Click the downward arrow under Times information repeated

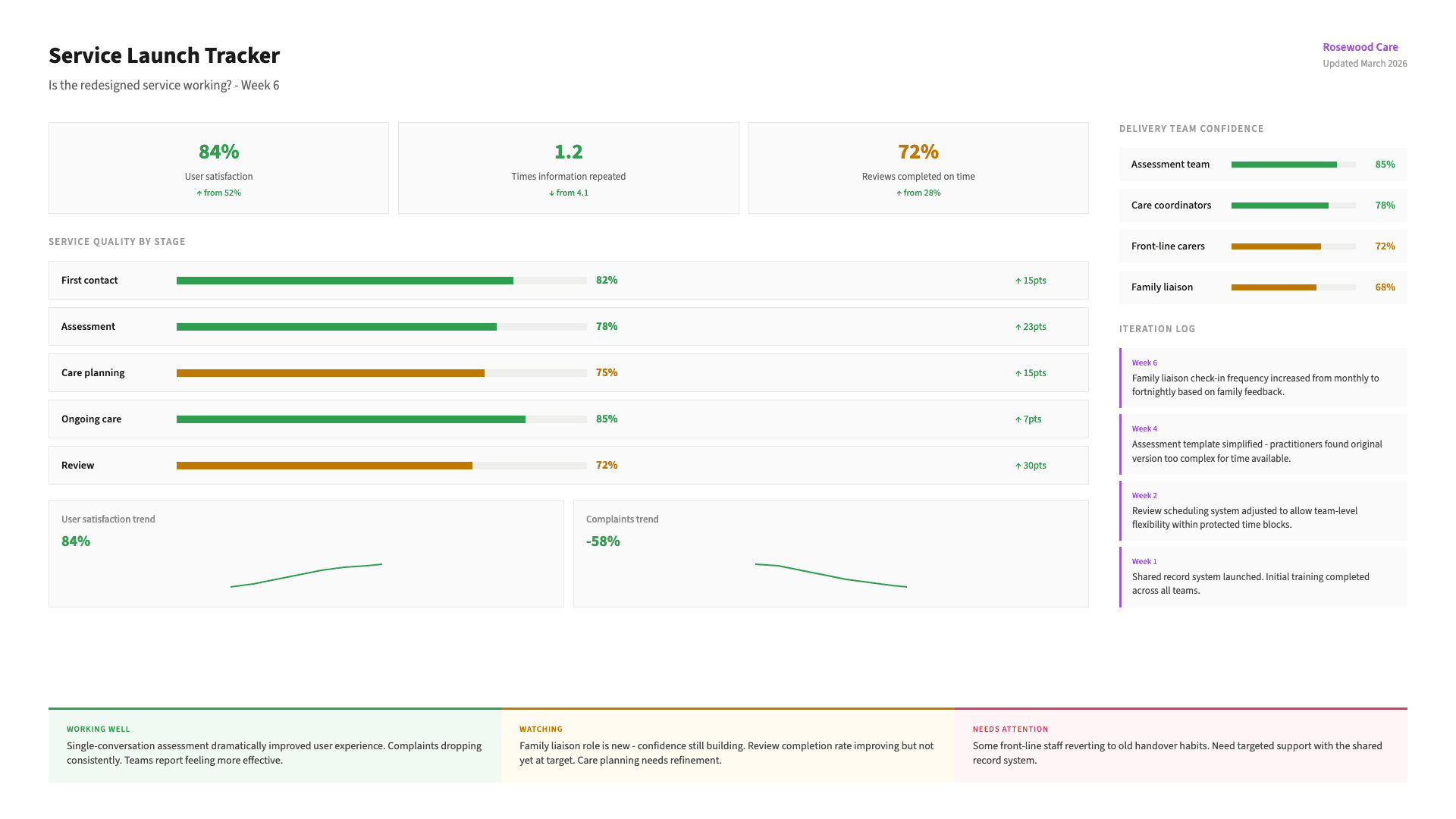pos(551,193)
